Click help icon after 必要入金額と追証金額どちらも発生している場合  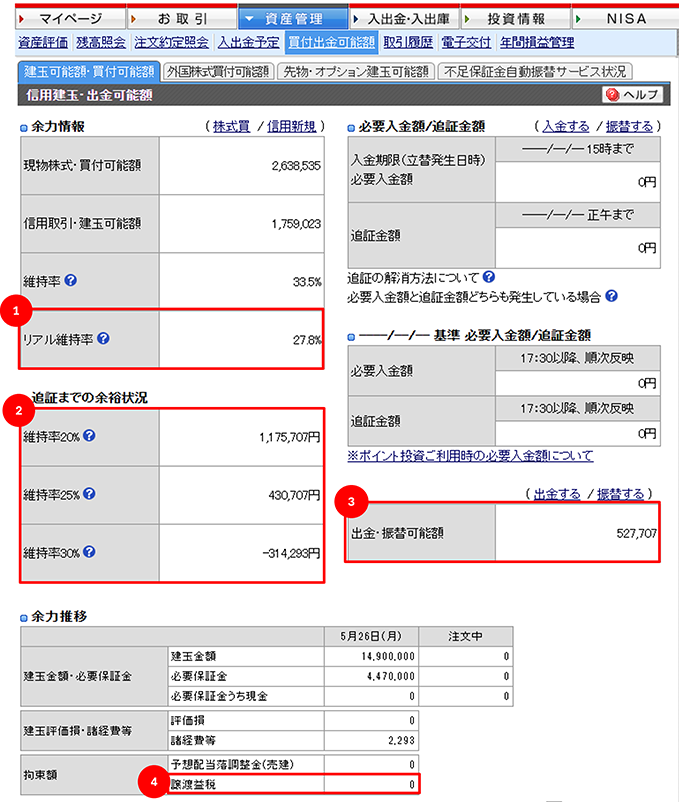click(x=611, y=296)
